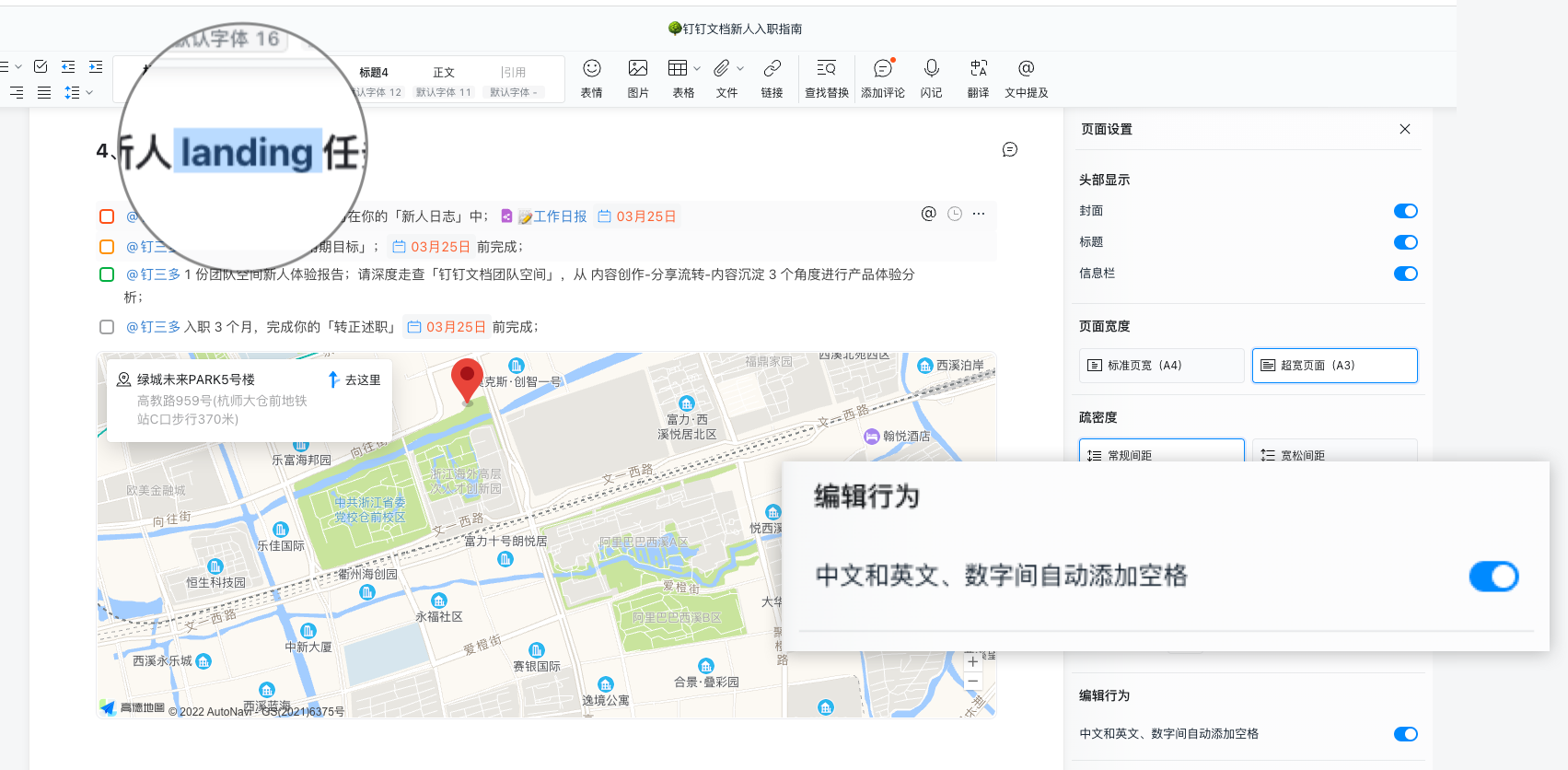Screen dimensions: 1568x770
Task: Align text to the right
Action: [x=17, y=92]
